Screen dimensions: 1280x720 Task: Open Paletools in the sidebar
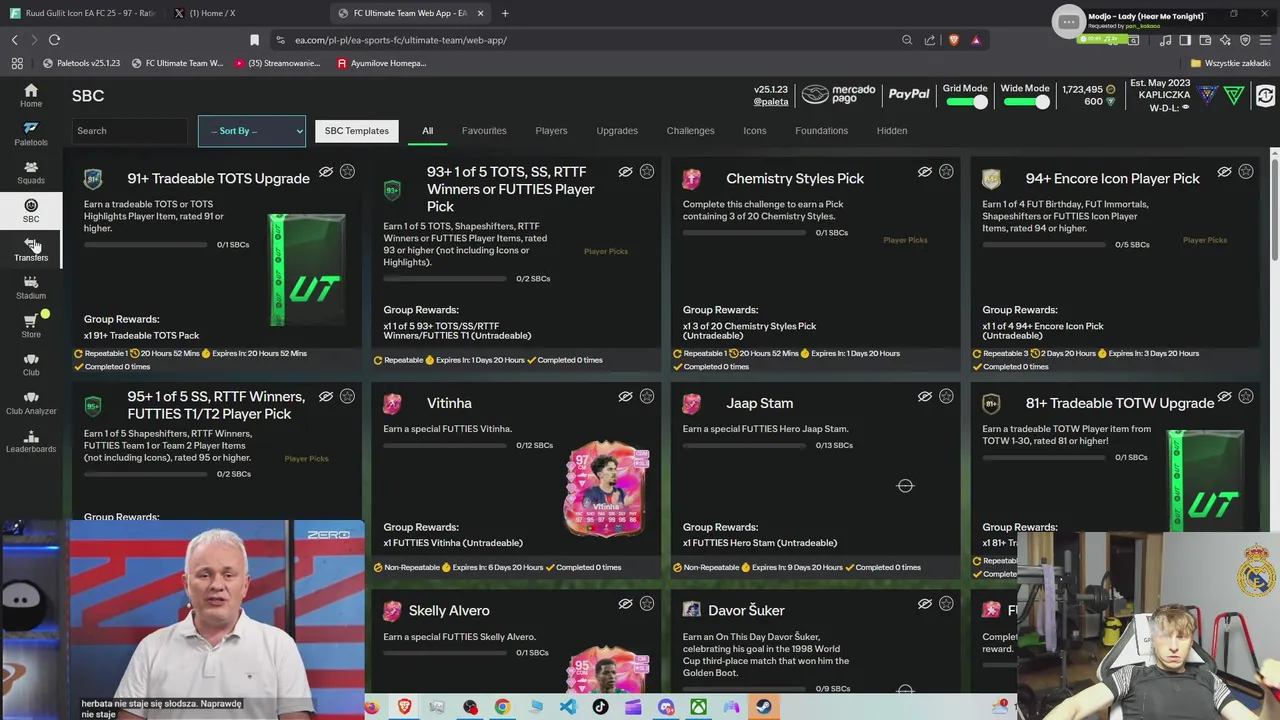tap(31, 133)
